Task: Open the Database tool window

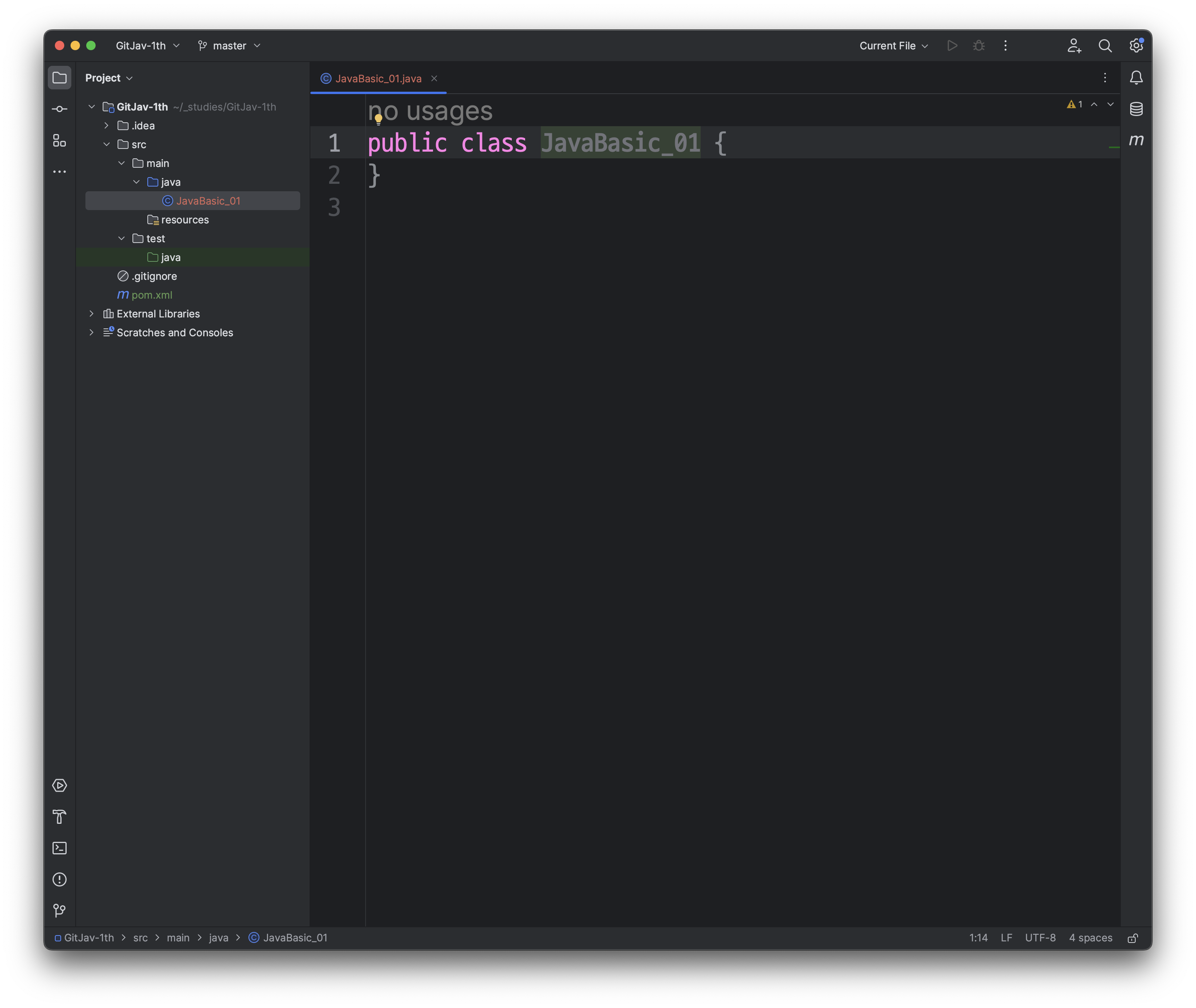Action: click(1136, 109)
